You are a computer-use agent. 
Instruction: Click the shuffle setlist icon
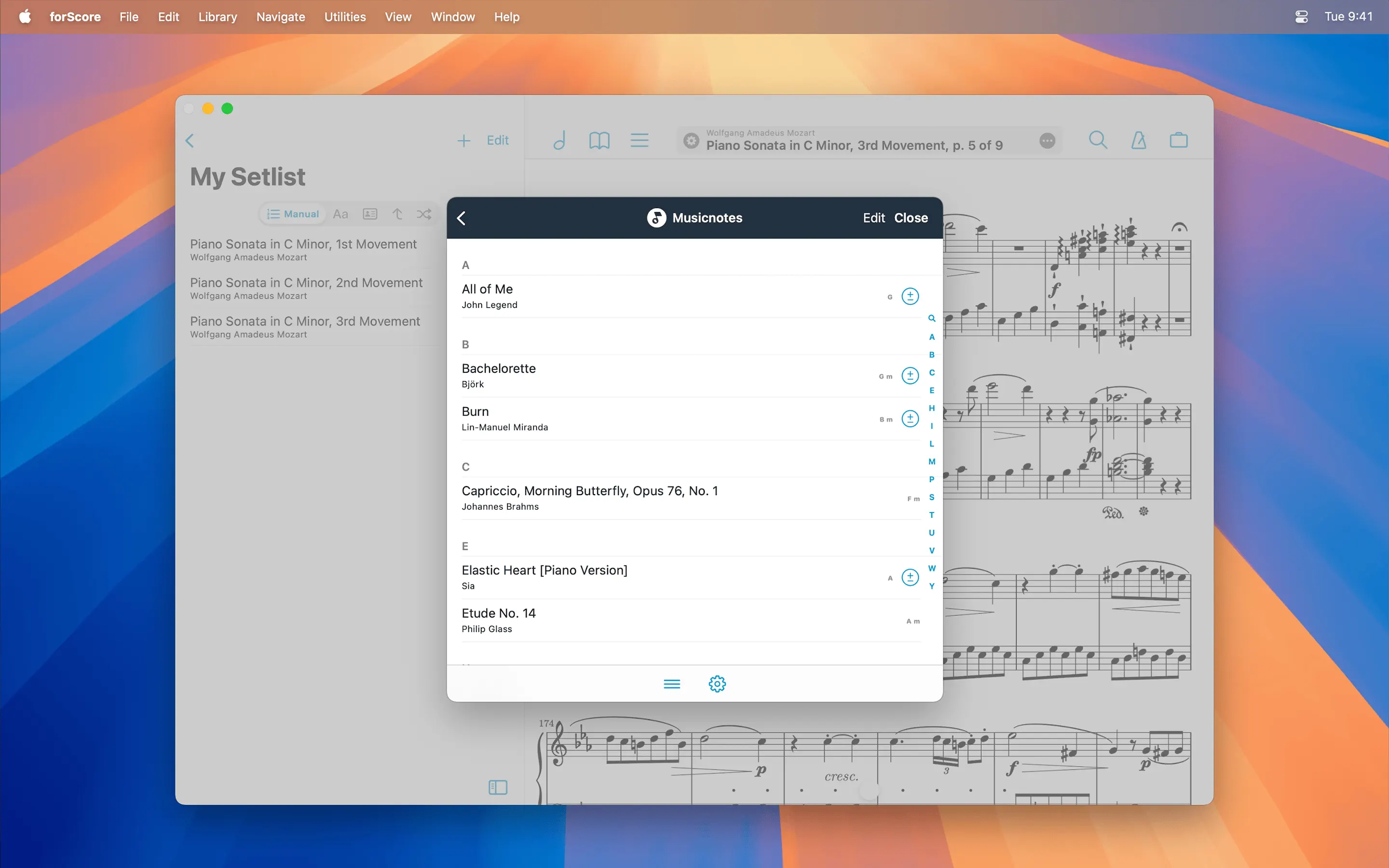click(x=424, y=214)
